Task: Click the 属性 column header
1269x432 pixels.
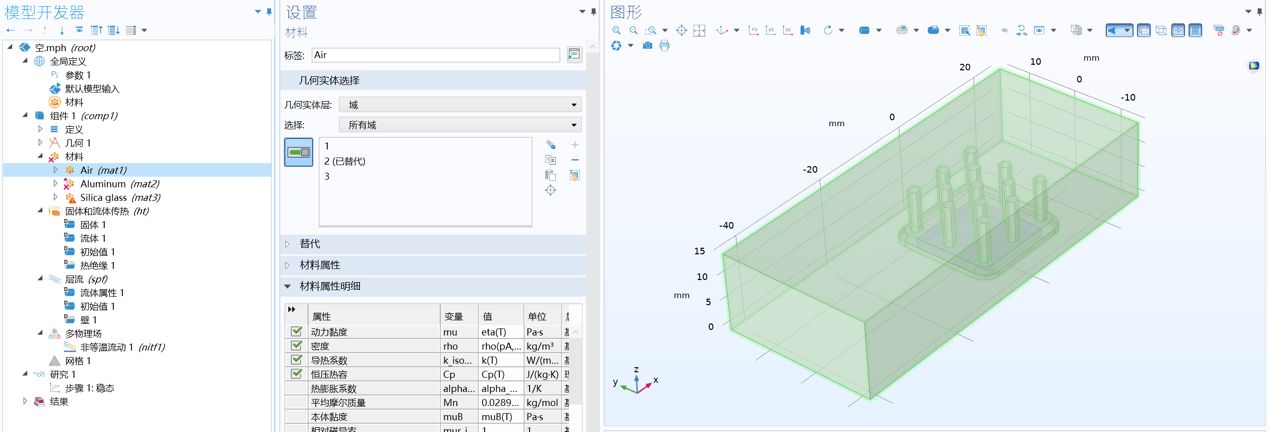Action: [x=373, y=315]
